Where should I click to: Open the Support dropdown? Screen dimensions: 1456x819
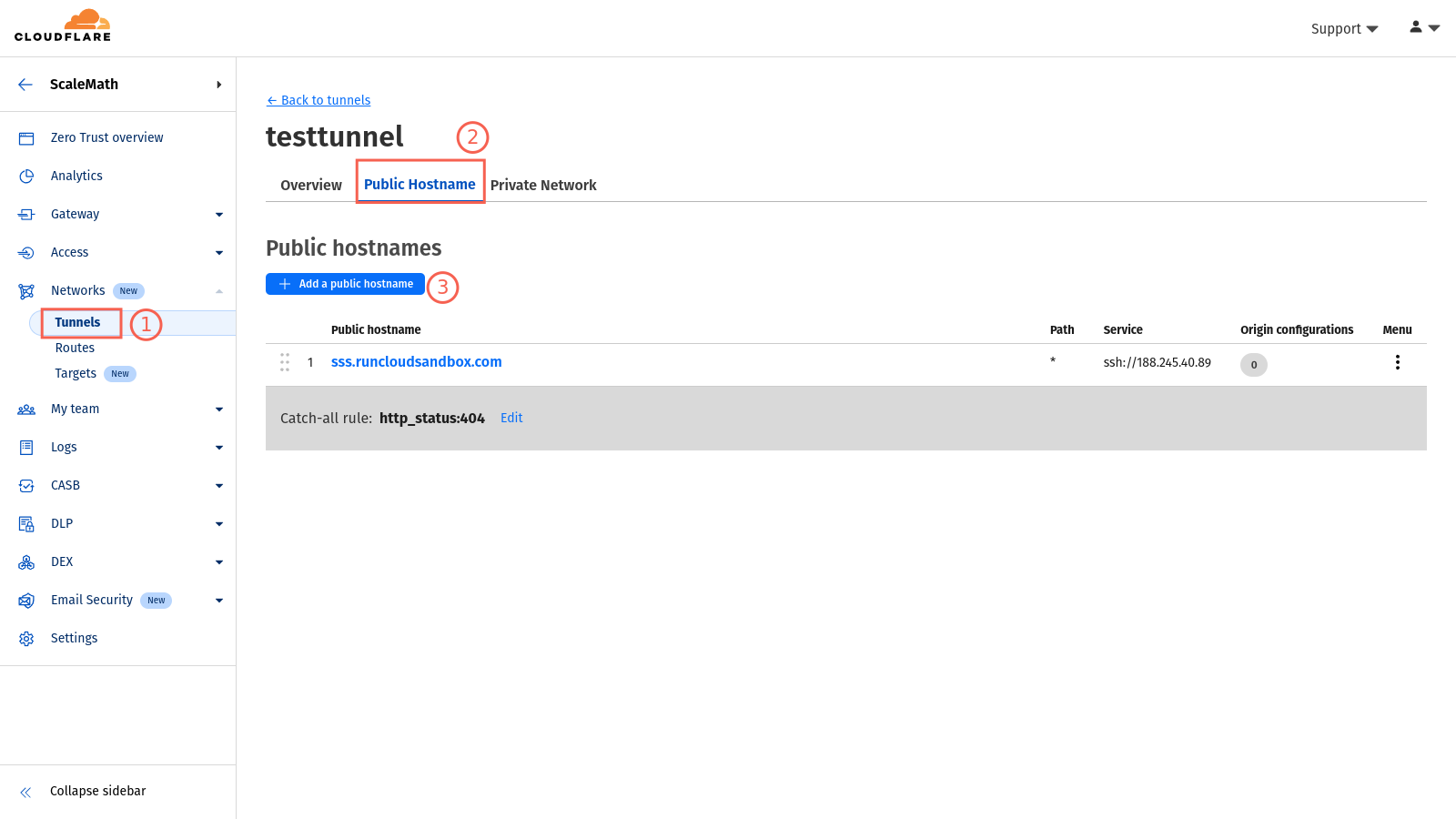1343,29
